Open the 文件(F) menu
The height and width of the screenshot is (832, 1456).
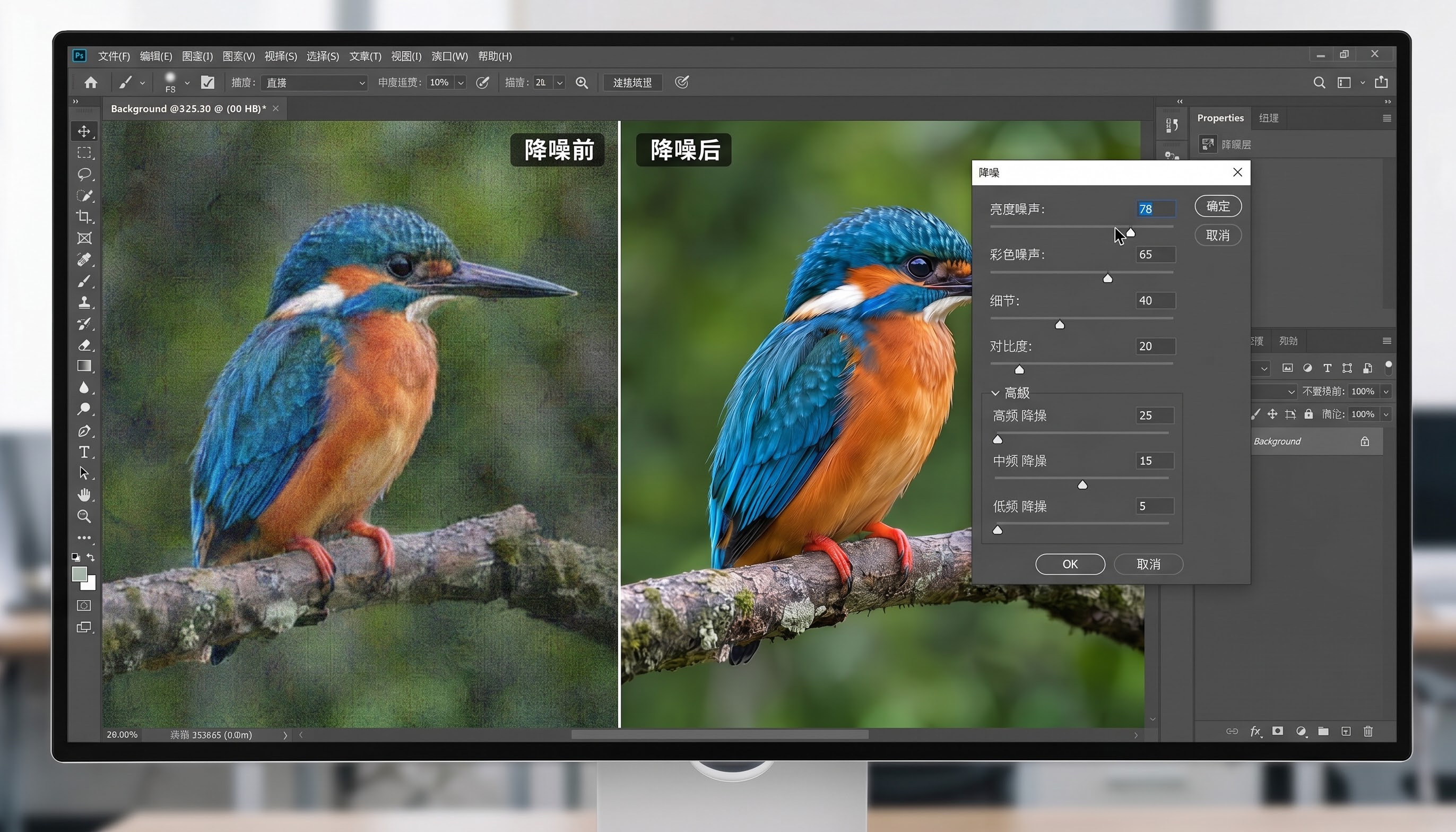(x=114, y=56)
